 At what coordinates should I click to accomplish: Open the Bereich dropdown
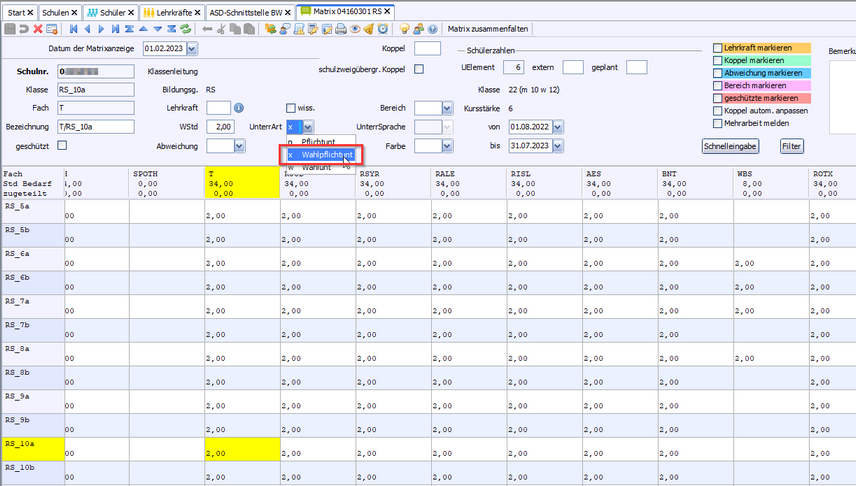pos(447,108)
